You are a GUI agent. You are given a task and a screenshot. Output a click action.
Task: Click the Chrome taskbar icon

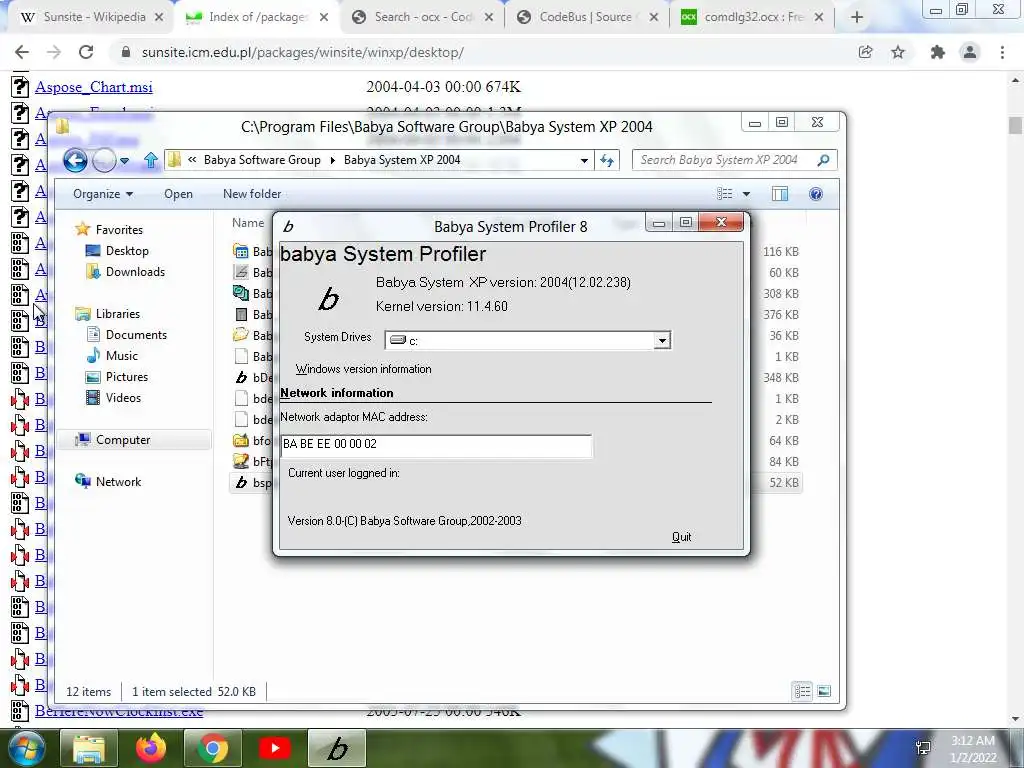pyautogui.click(x=213, y=748)
